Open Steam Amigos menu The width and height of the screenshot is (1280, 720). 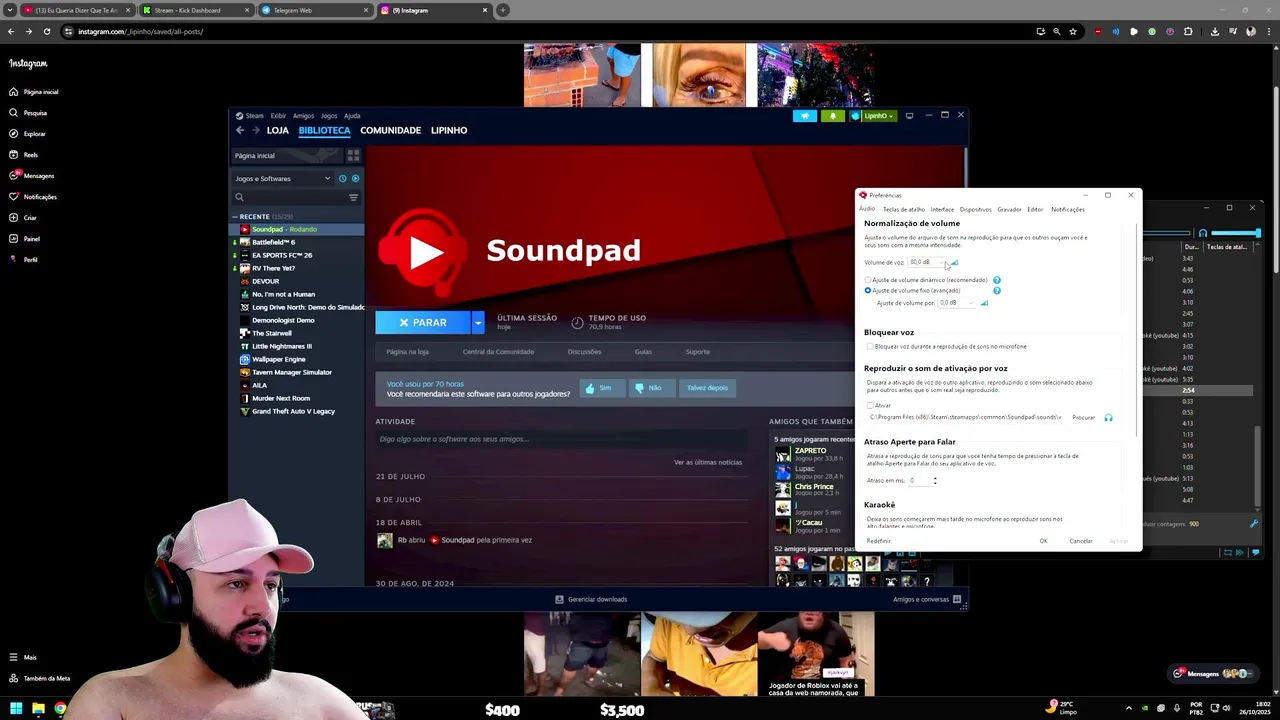303,116
